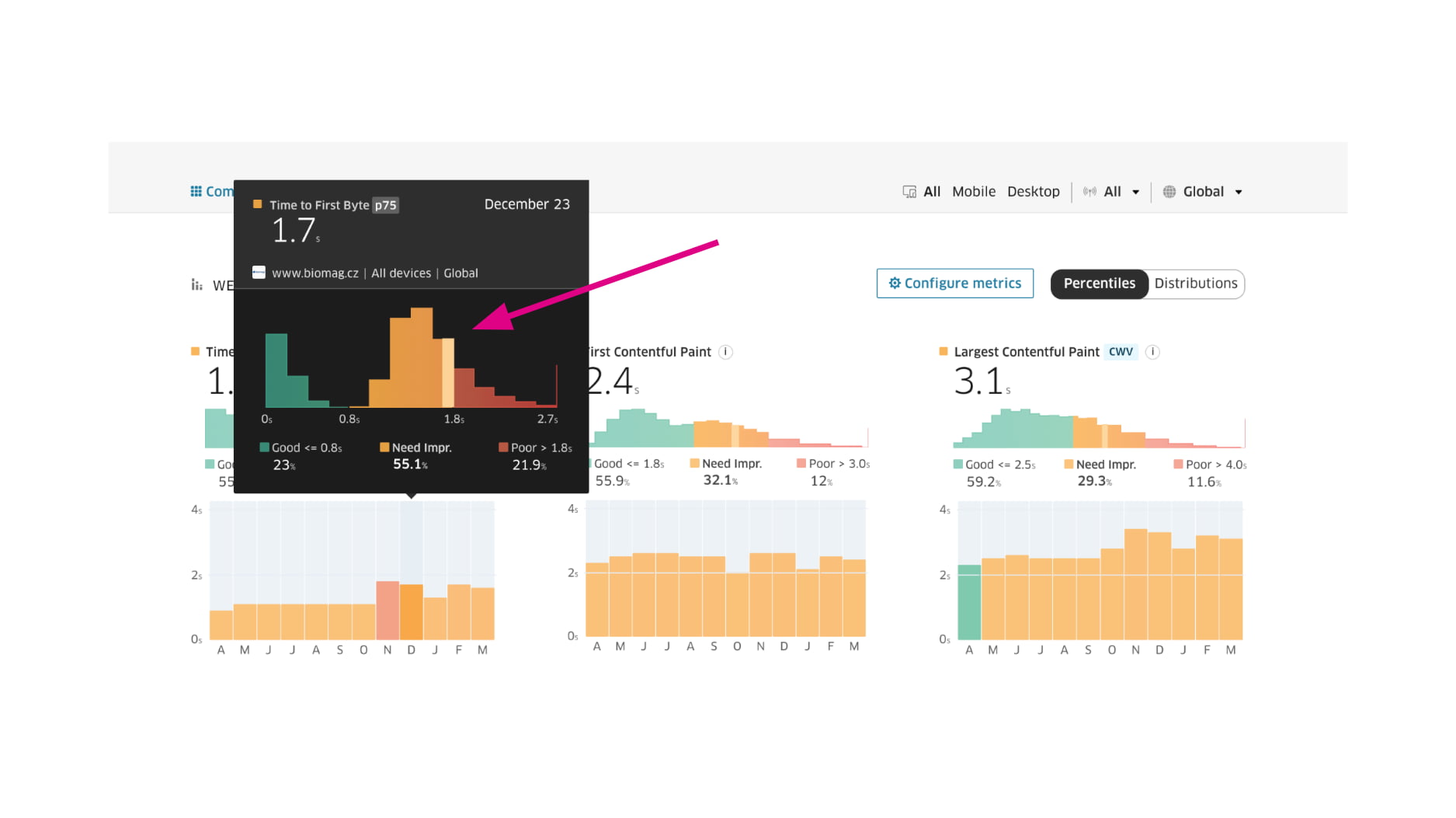Click the green April bar in LCP chart
This screenshot has width=1456, height=818.
tap(969, 602)
